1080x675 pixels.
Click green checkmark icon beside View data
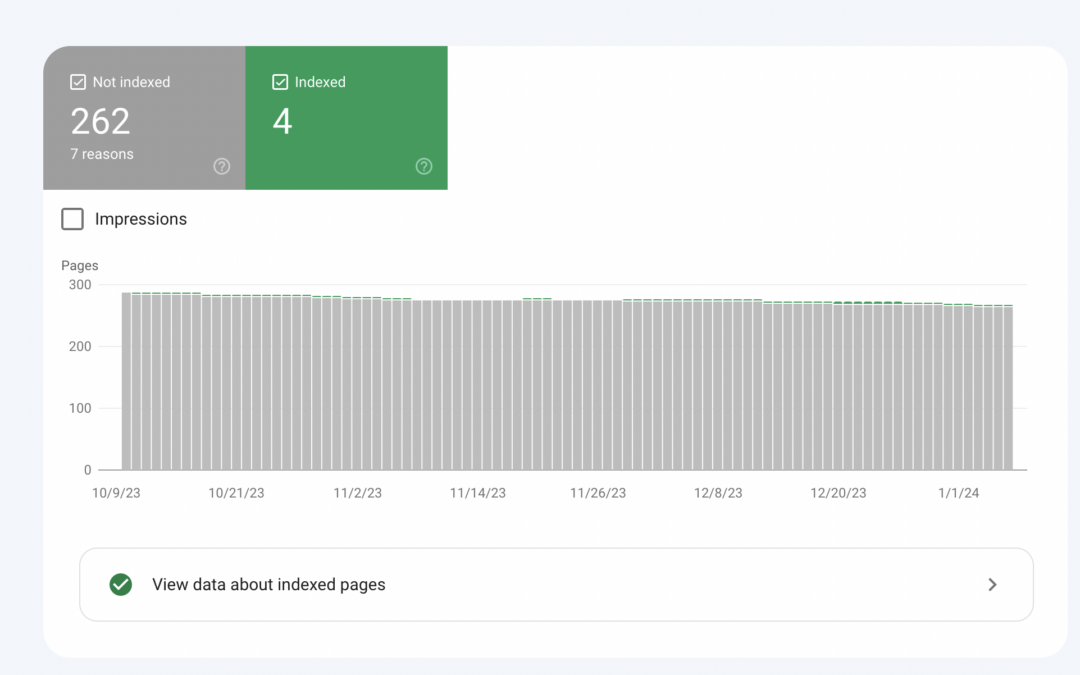pyautogui.click(x=121, y=585)
